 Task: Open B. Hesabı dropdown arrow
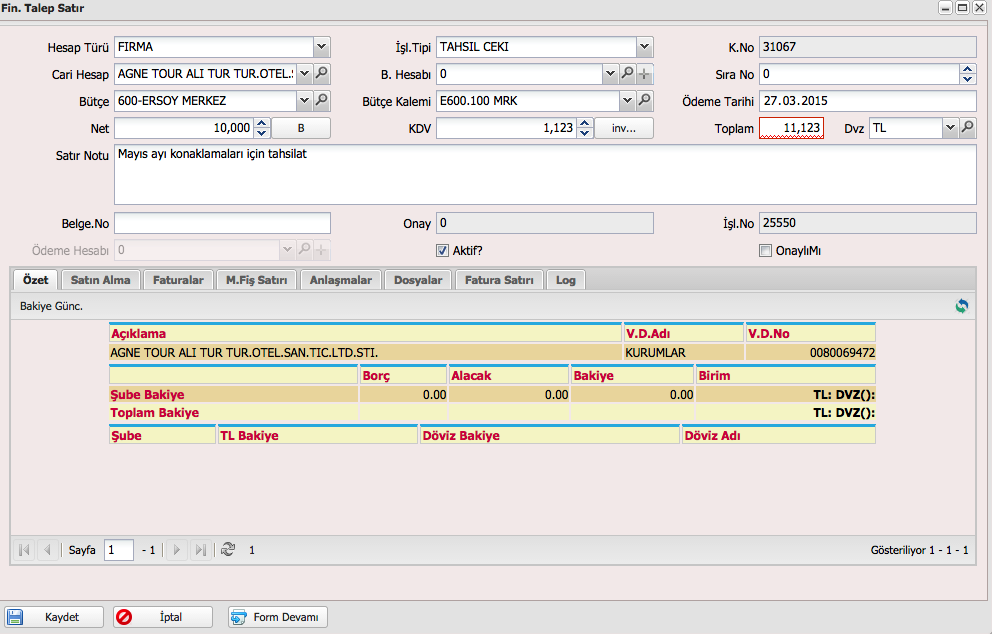tap(610, 73)
